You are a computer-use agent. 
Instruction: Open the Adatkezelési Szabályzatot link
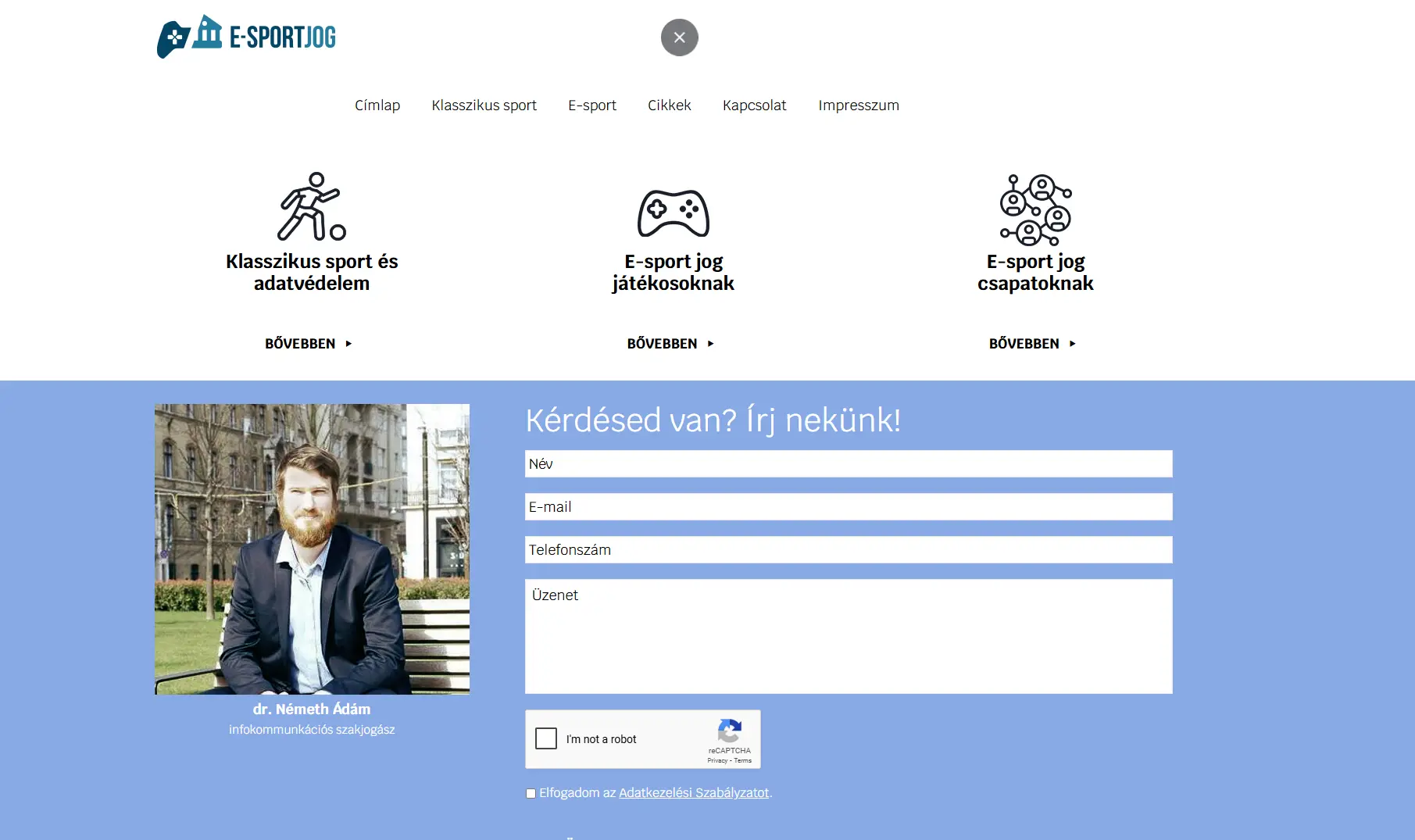pos(693,792)
